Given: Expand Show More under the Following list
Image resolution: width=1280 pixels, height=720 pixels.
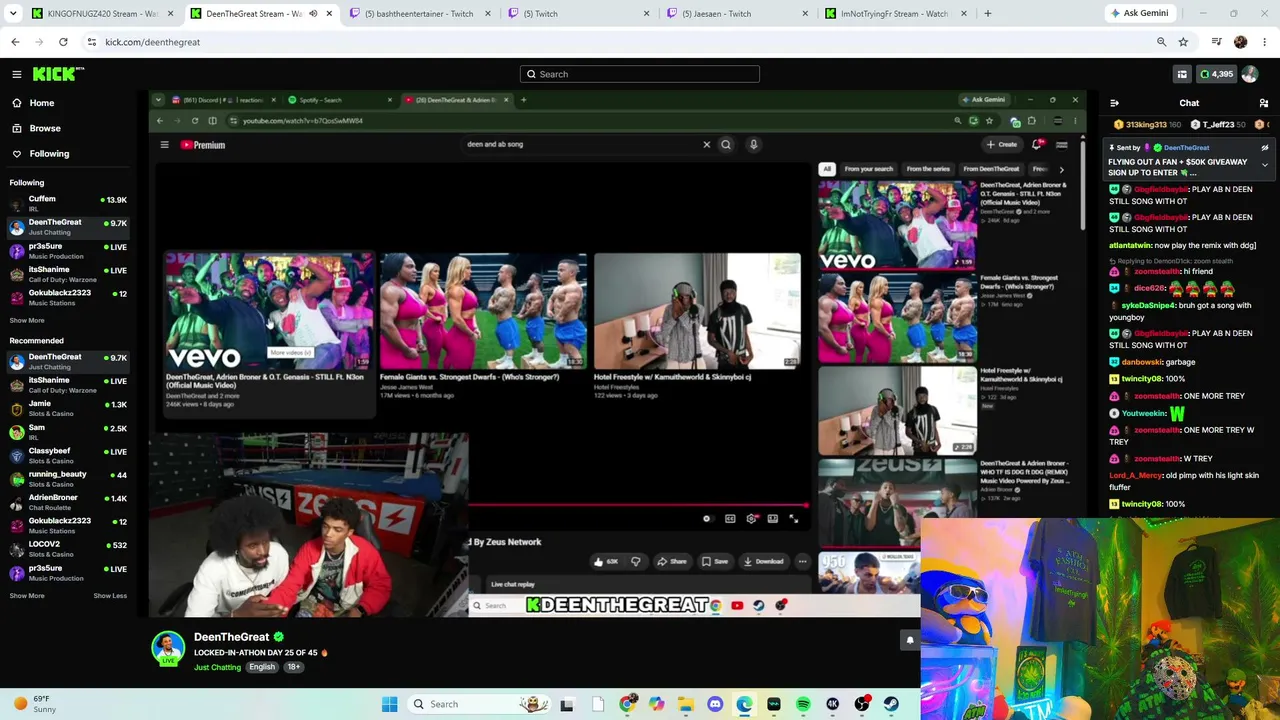Looking at the screenshot, I should [x=27, y=320].
